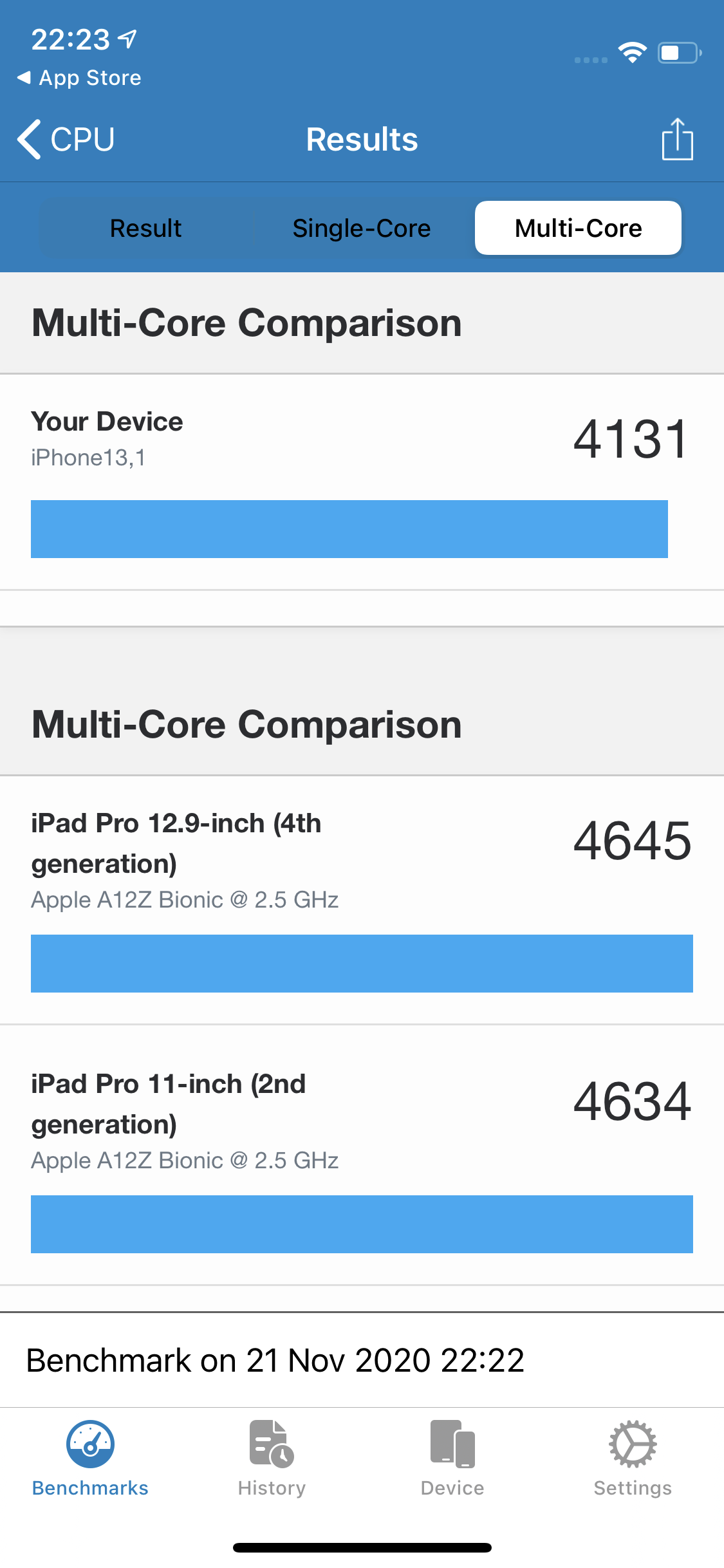Tap the iPhone13,1 device label
The width and height of the screenshot is (724, 1568).
(88, 458)
